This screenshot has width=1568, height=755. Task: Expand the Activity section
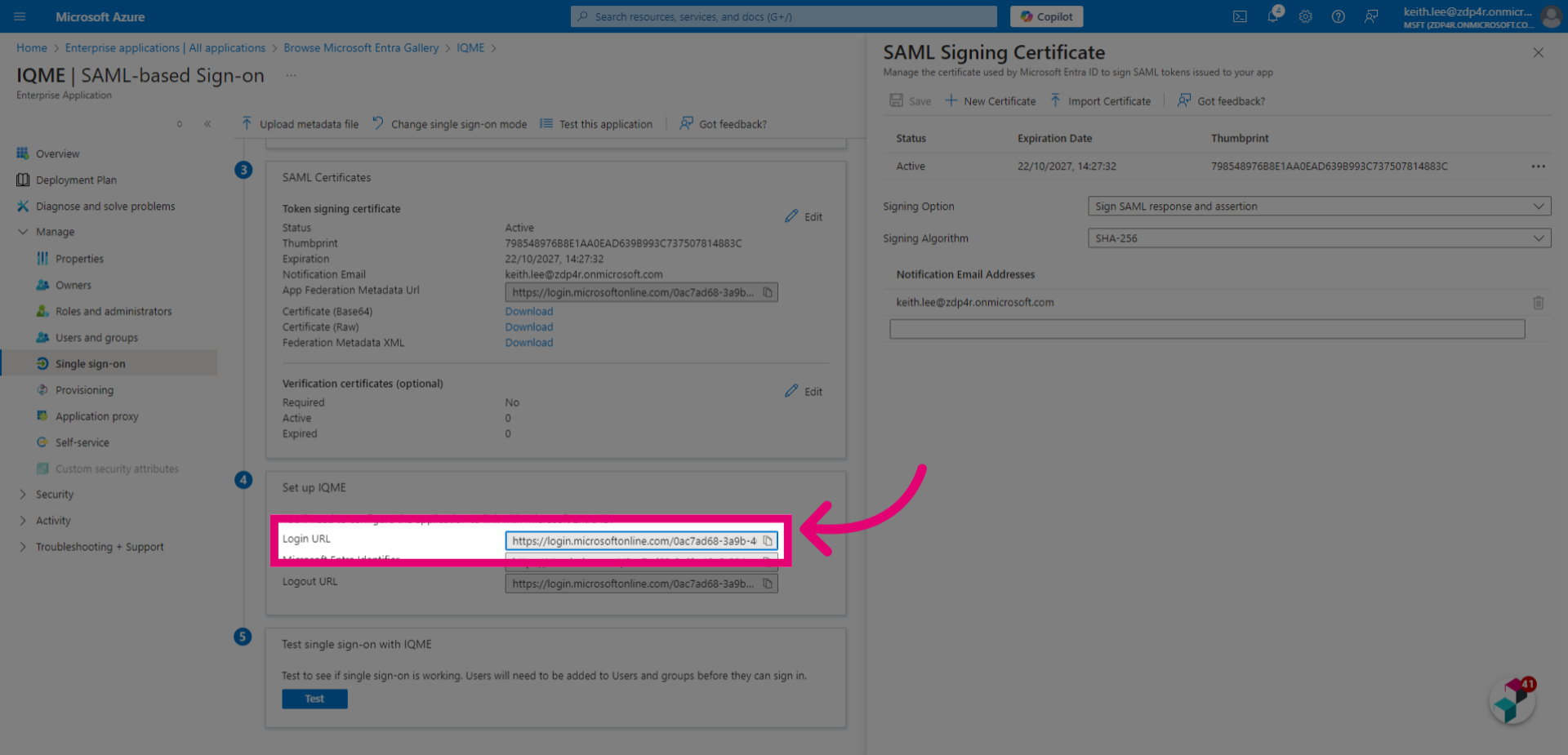pyautogui.click(x=23, y=520)
